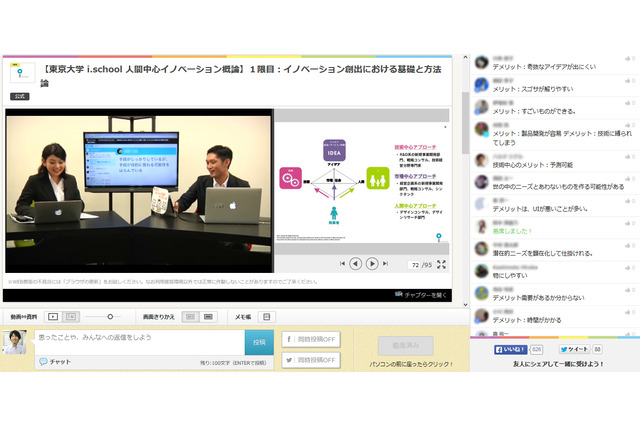Screen dimensions: 640x426
Task: Like comment 'メリット：製品開発が容易'
Action: point(630,125)
